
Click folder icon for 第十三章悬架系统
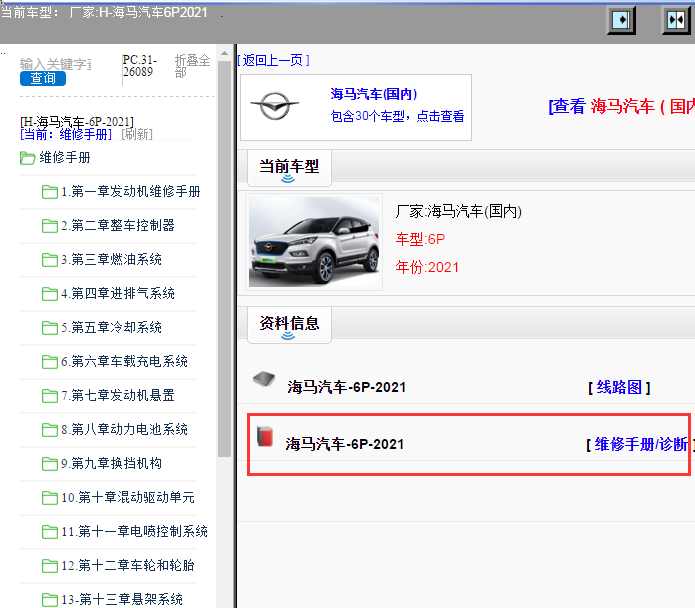(50, 600)
